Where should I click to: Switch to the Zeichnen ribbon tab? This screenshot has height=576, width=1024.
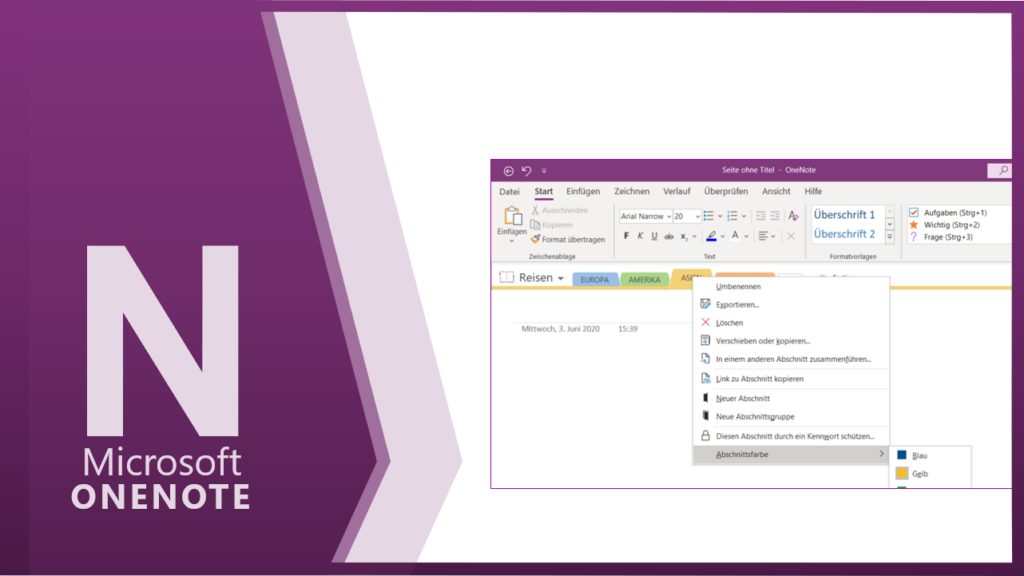point(631,191)
